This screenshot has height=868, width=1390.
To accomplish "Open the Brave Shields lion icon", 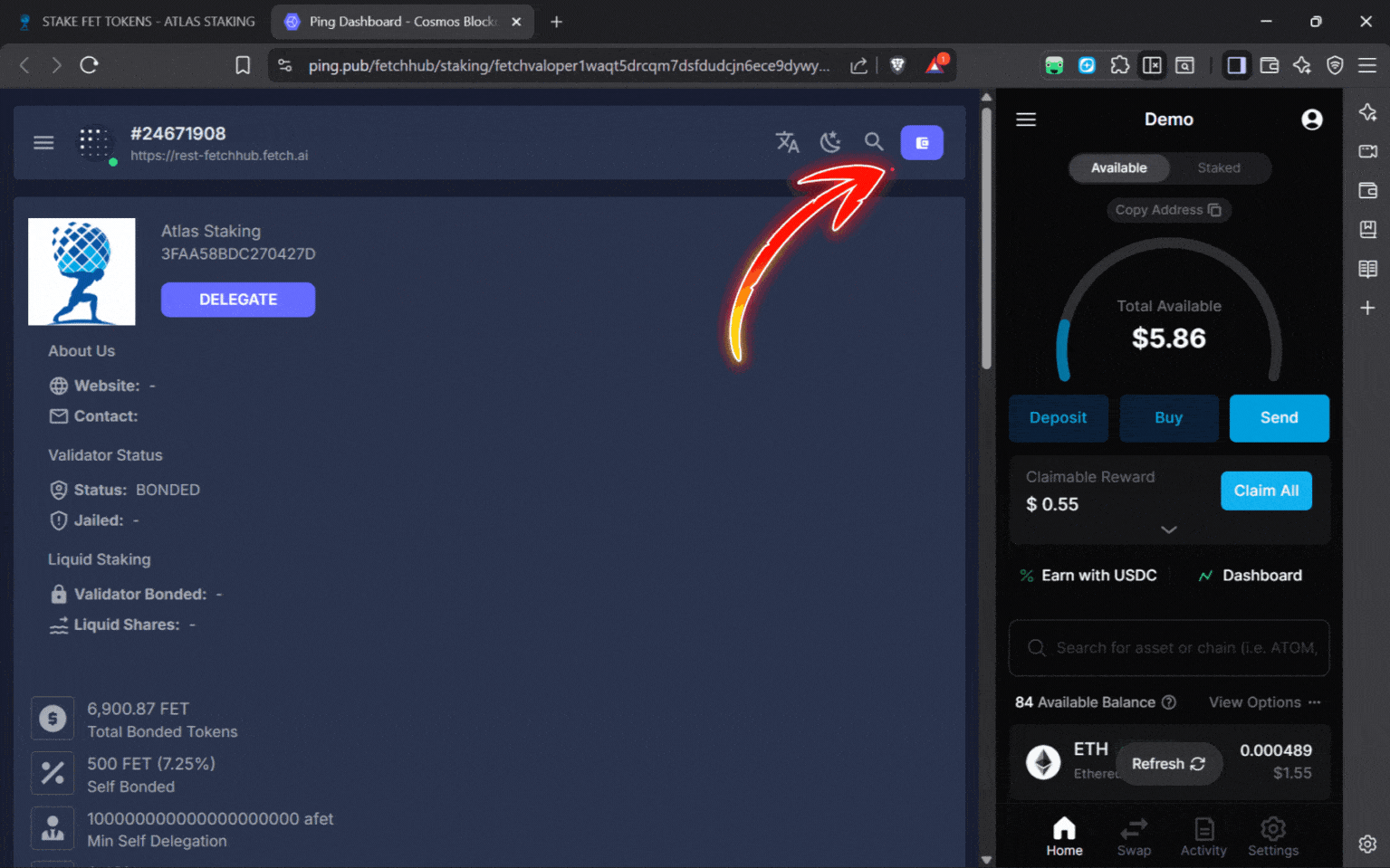I will pyautogui.click(x=897, y=65).
